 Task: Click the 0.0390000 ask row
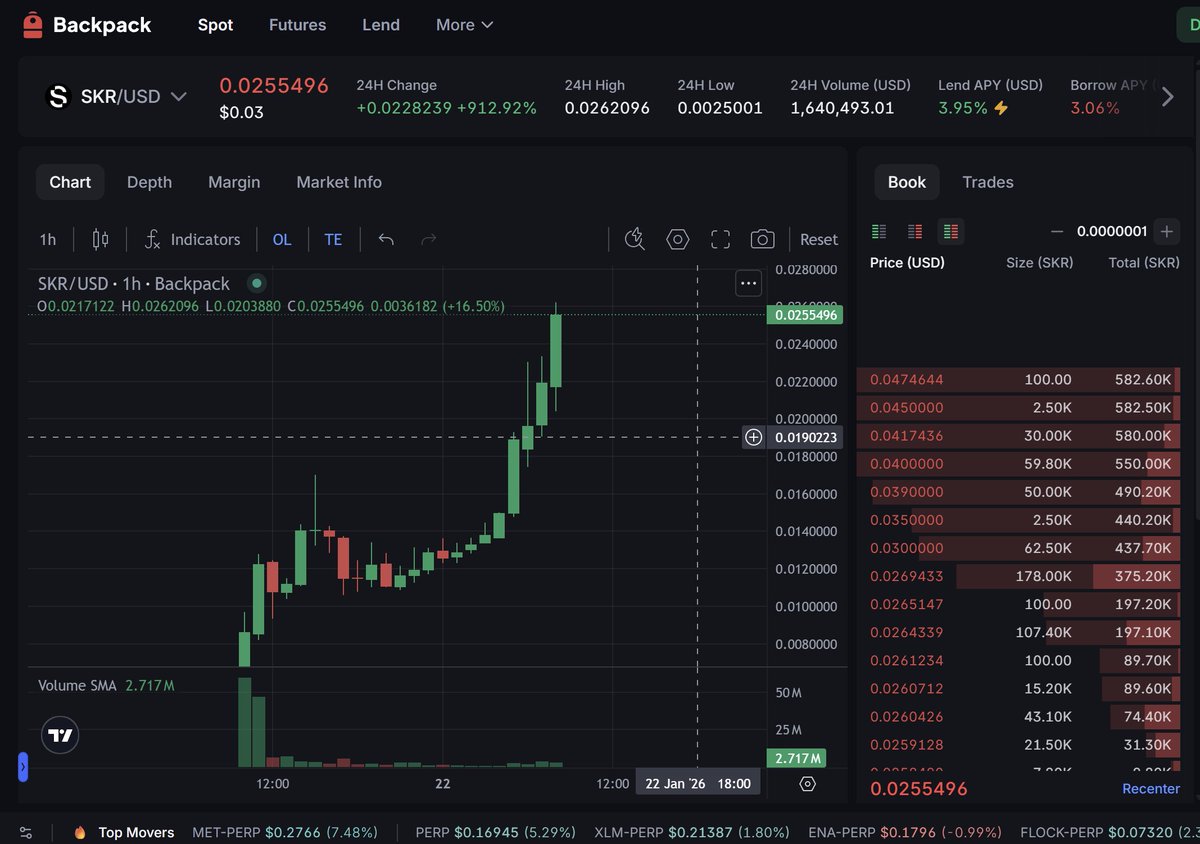tap(1019, 492)
